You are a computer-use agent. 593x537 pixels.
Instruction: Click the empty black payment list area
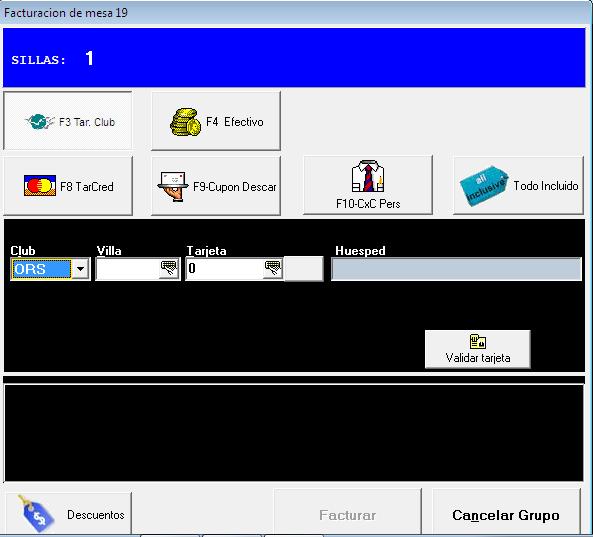(293, 433)
